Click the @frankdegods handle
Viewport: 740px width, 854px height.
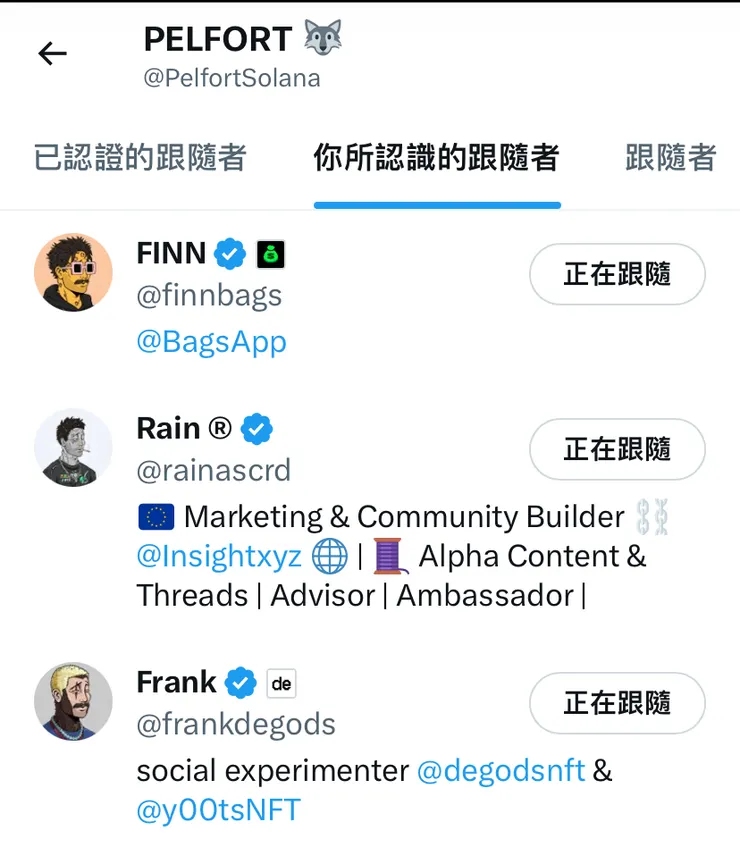[x=236, y=724]
